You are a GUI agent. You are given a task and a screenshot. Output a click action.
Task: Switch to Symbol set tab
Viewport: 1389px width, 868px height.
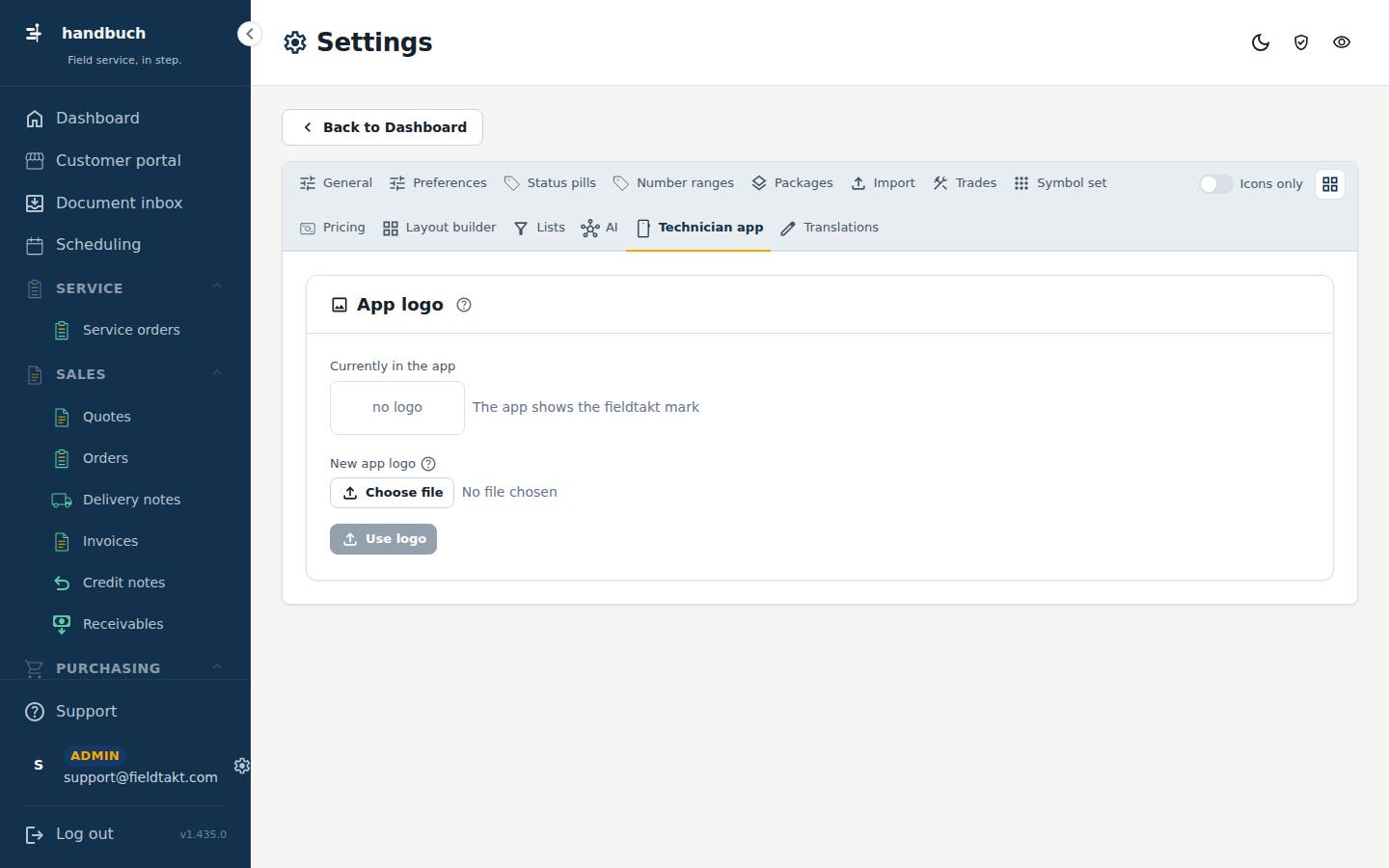(x=1060, y=183)
